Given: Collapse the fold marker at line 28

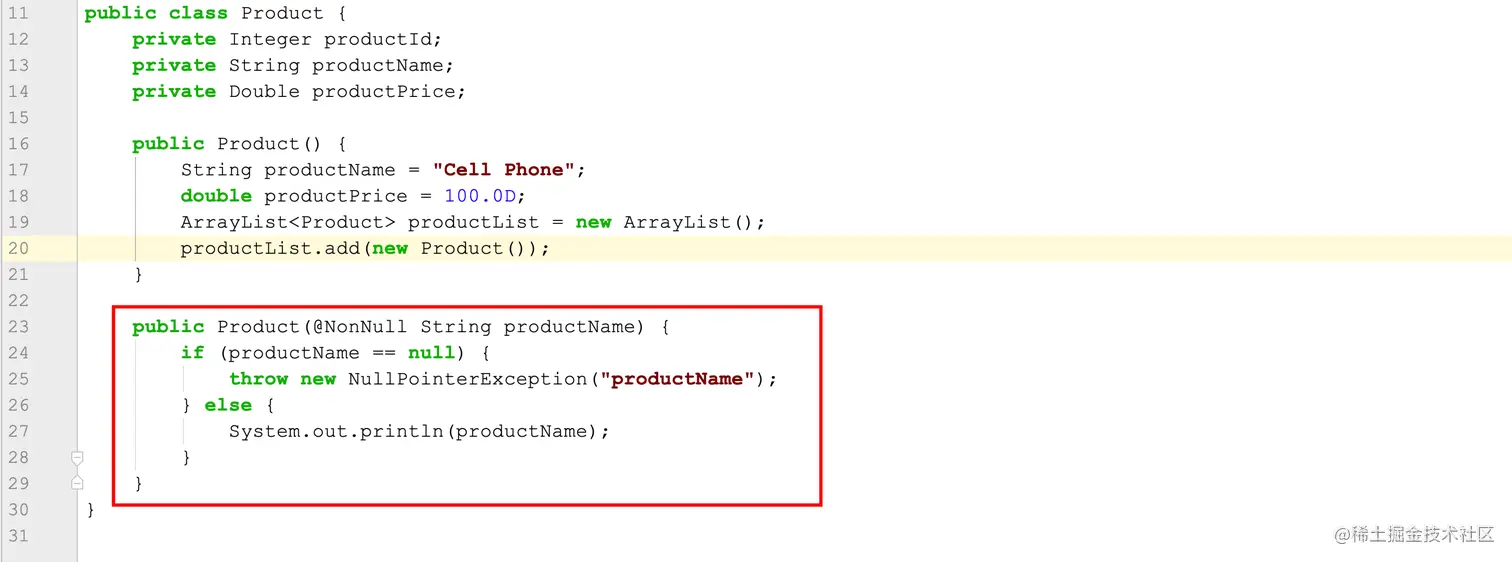Looking at the screenshot, I should pos(77,458).
